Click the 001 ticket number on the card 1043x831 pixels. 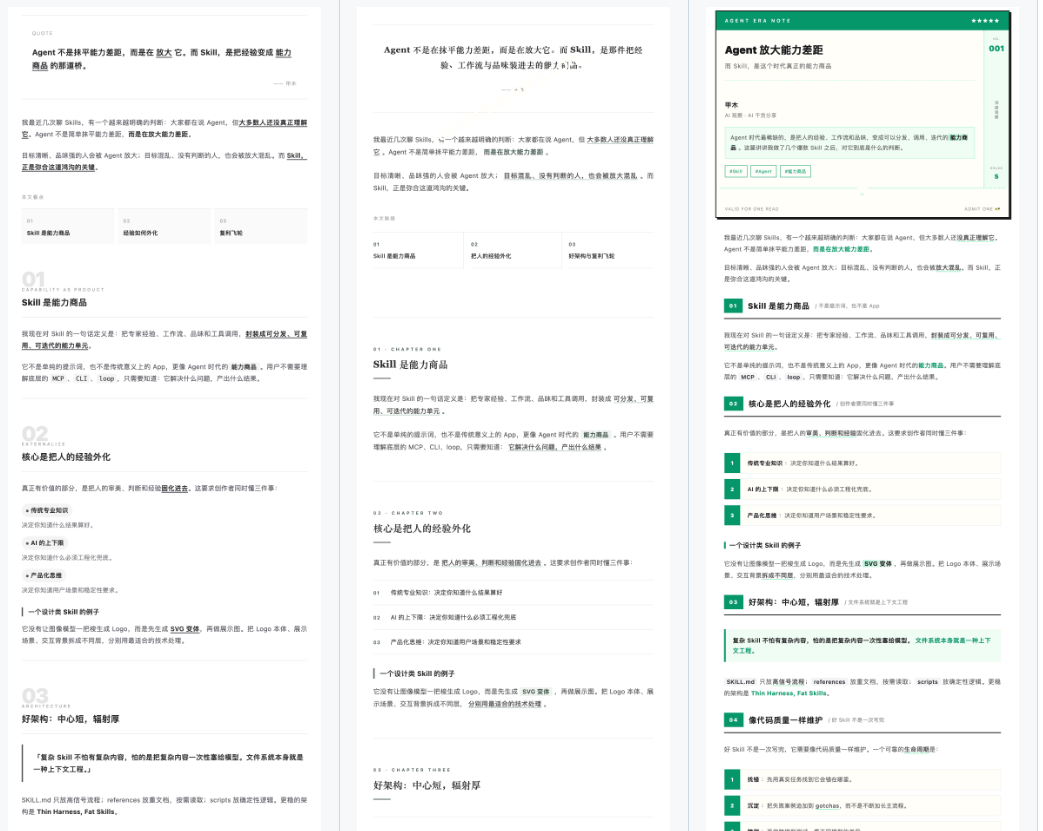[x=996, y=49]
